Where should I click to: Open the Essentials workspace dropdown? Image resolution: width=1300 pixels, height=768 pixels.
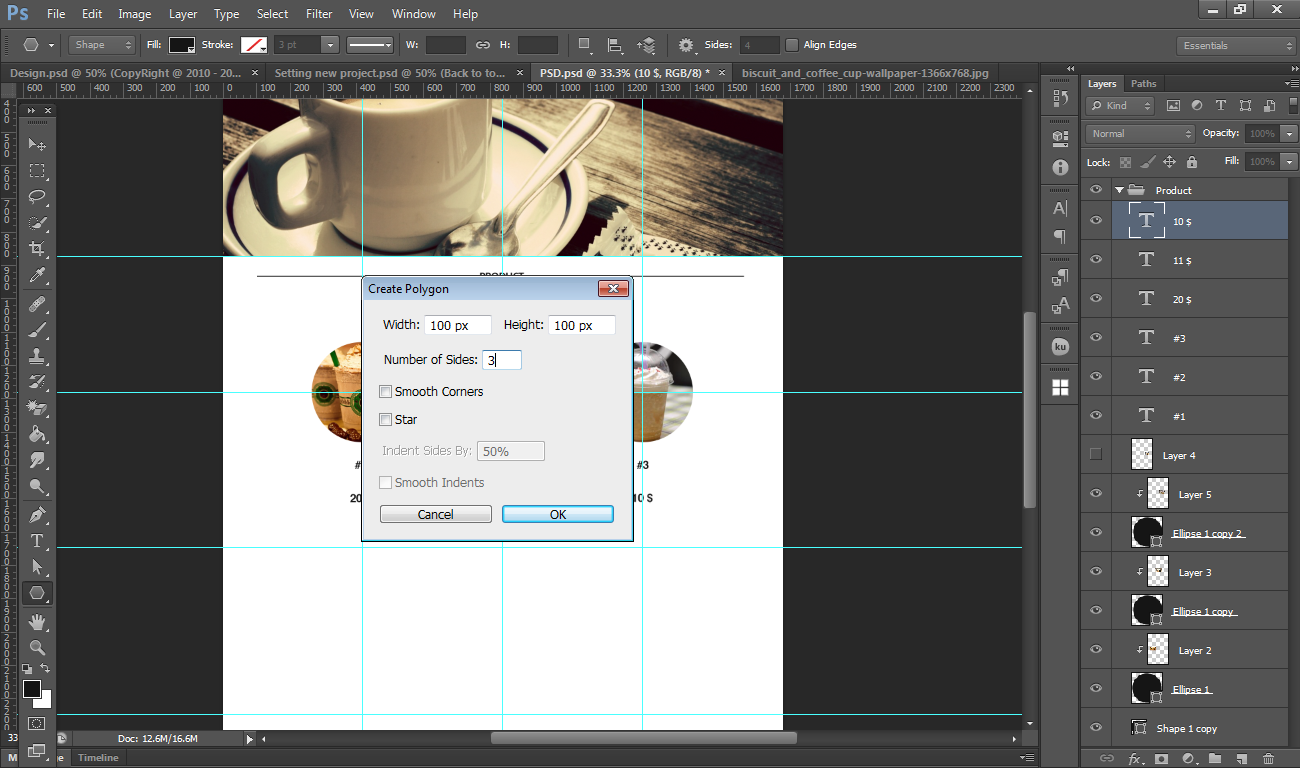pos(1236,46)
